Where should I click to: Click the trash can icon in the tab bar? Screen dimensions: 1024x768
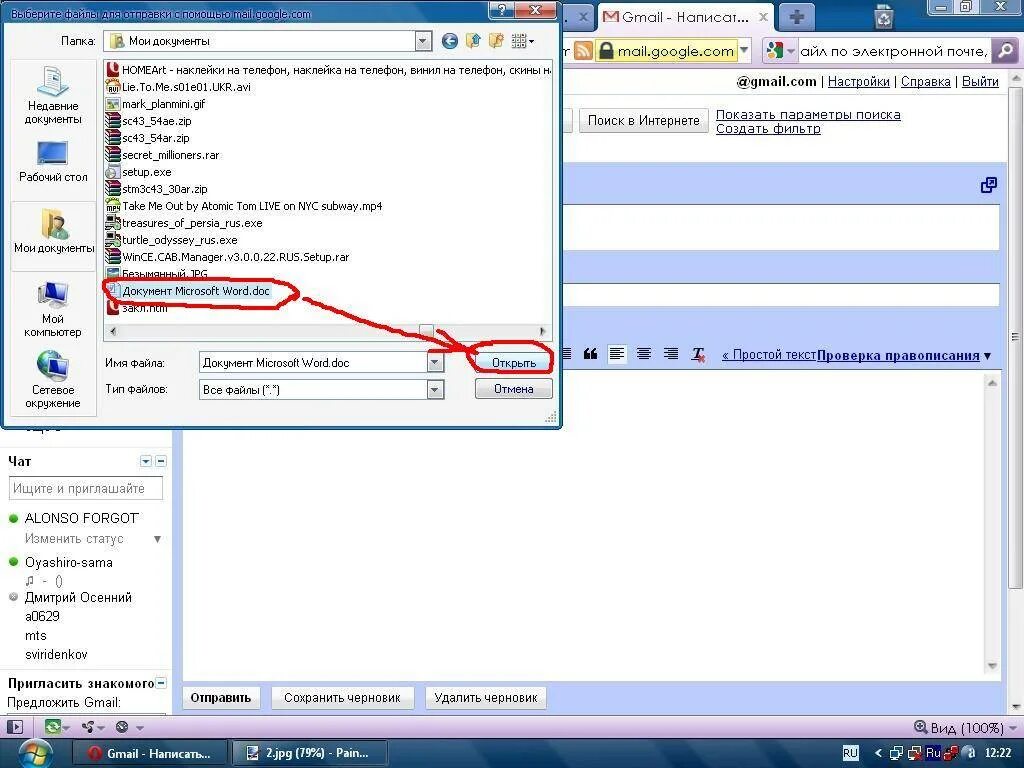pyautogui.click(x=883, y=16)
